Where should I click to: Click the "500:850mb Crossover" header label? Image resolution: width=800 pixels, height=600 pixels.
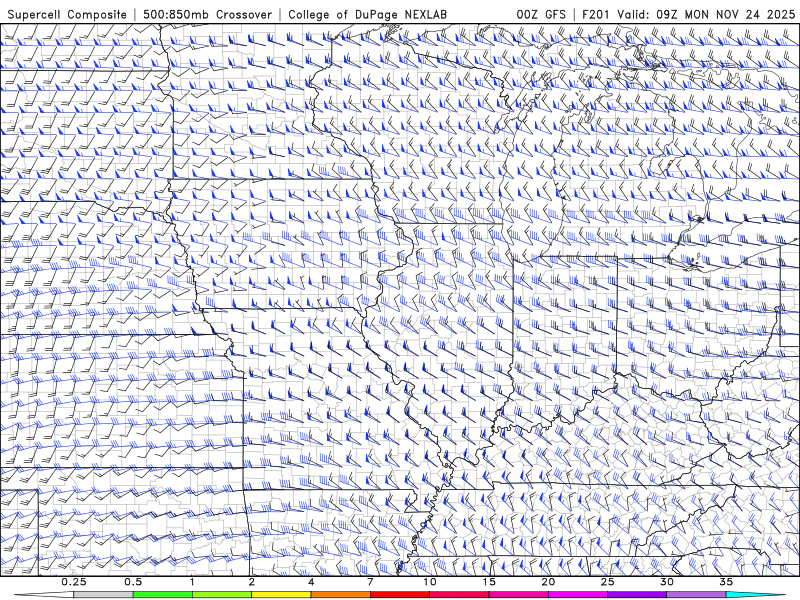[208, 15]
